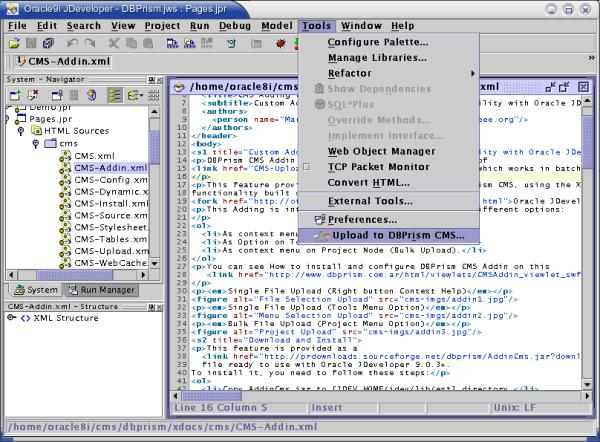Click the editor horizontal scrollbar thumb
600x442 pixels.
point(211,396)
